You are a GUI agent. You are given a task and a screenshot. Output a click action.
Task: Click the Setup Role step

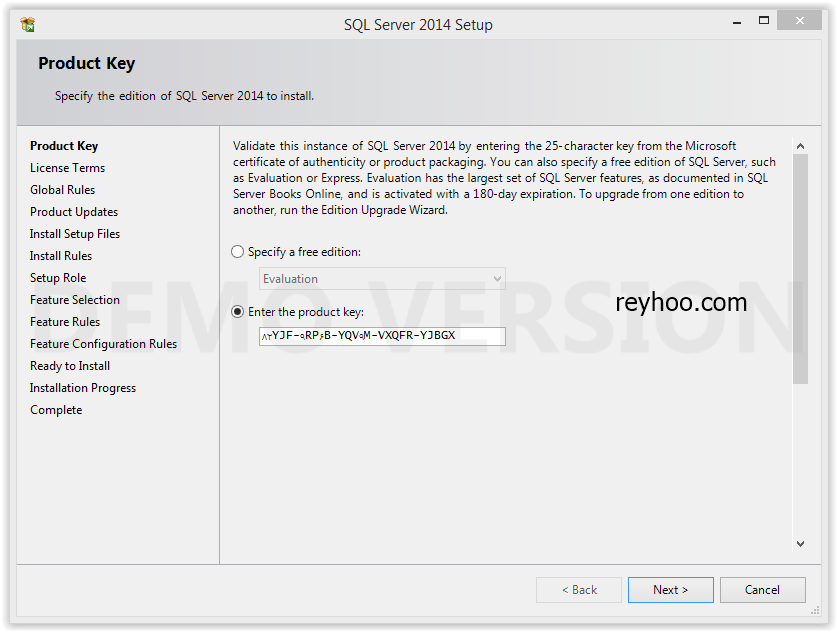click(x=58, y=278)
